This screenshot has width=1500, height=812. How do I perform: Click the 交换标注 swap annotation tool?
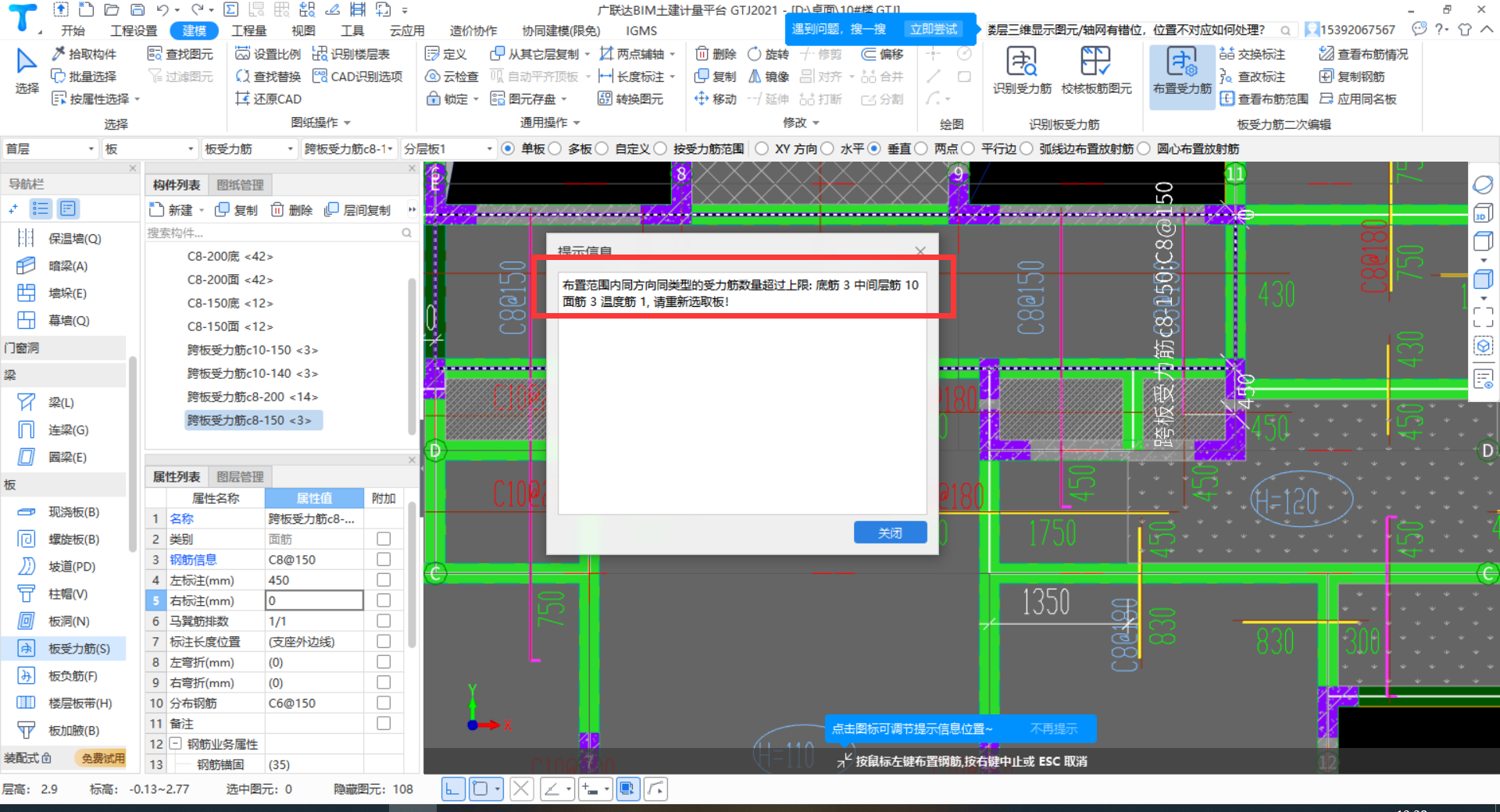pos(1252,54)
